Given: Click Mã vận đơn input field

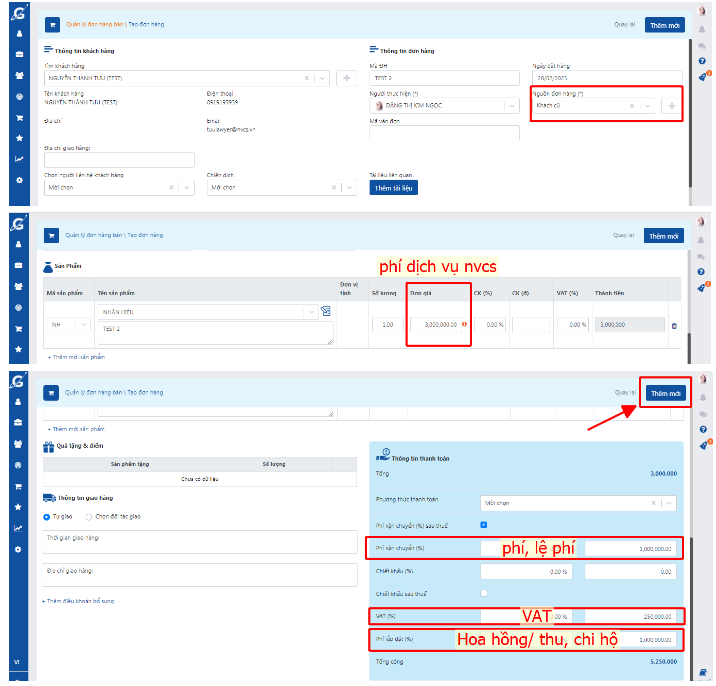Looking at the screenshot, I should [x=444, y=133].
